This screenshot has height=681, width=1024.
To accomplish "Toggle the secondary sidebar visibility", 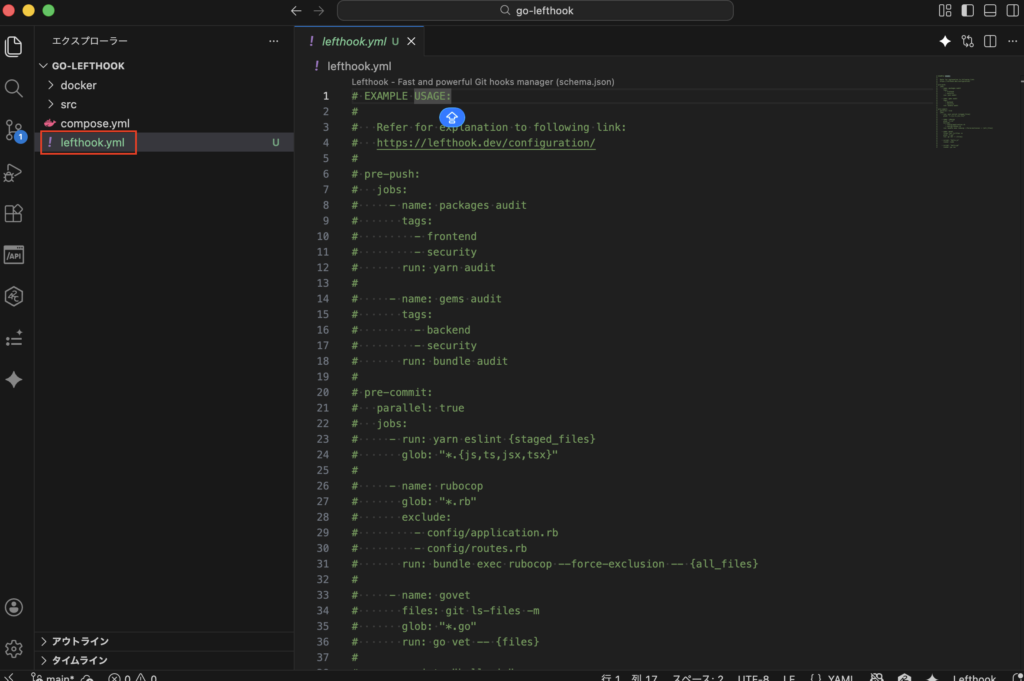I will click(x=1011, y=11).
